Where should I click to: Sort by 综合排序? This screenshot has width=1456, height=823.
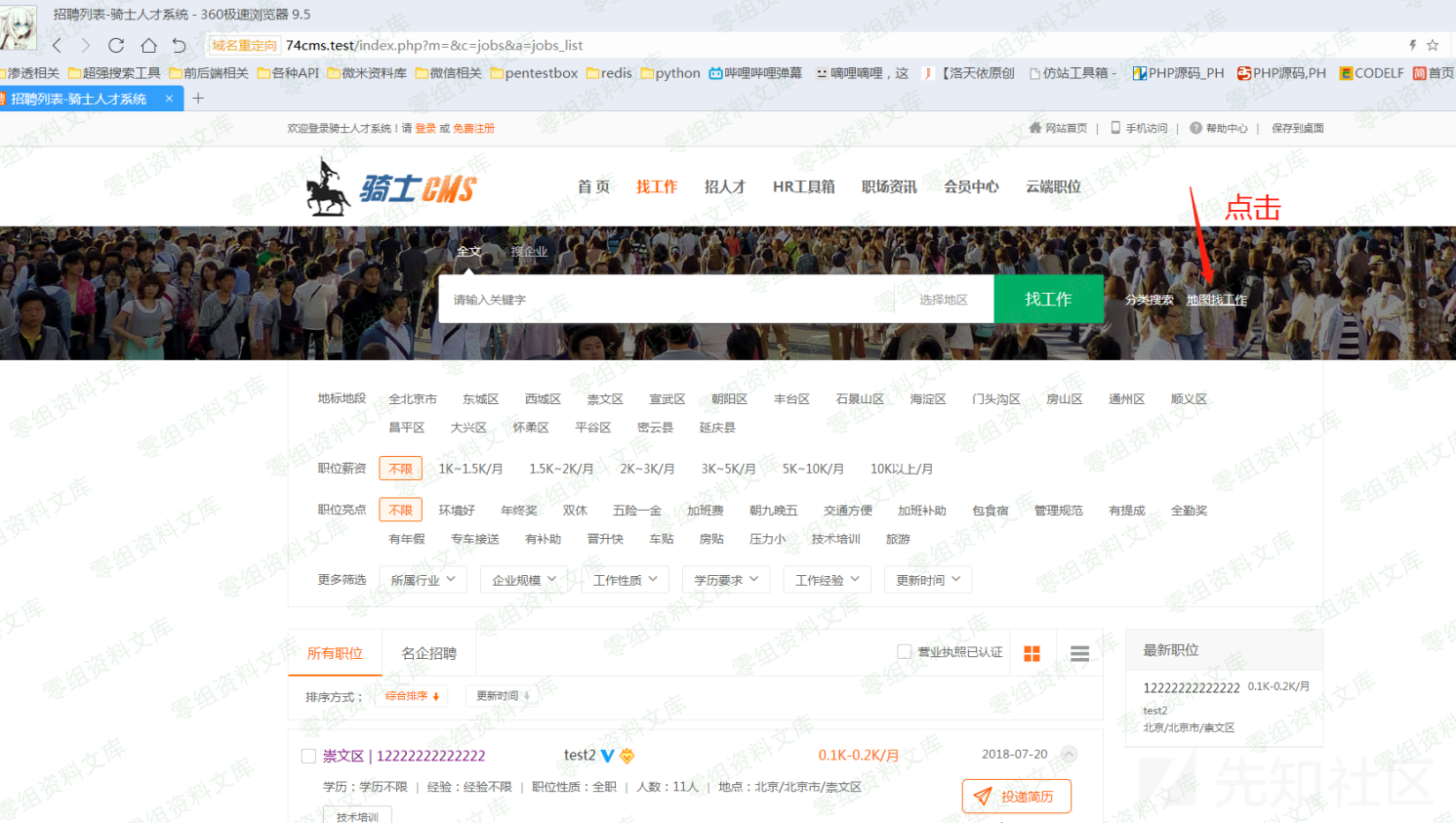point(413,696)
